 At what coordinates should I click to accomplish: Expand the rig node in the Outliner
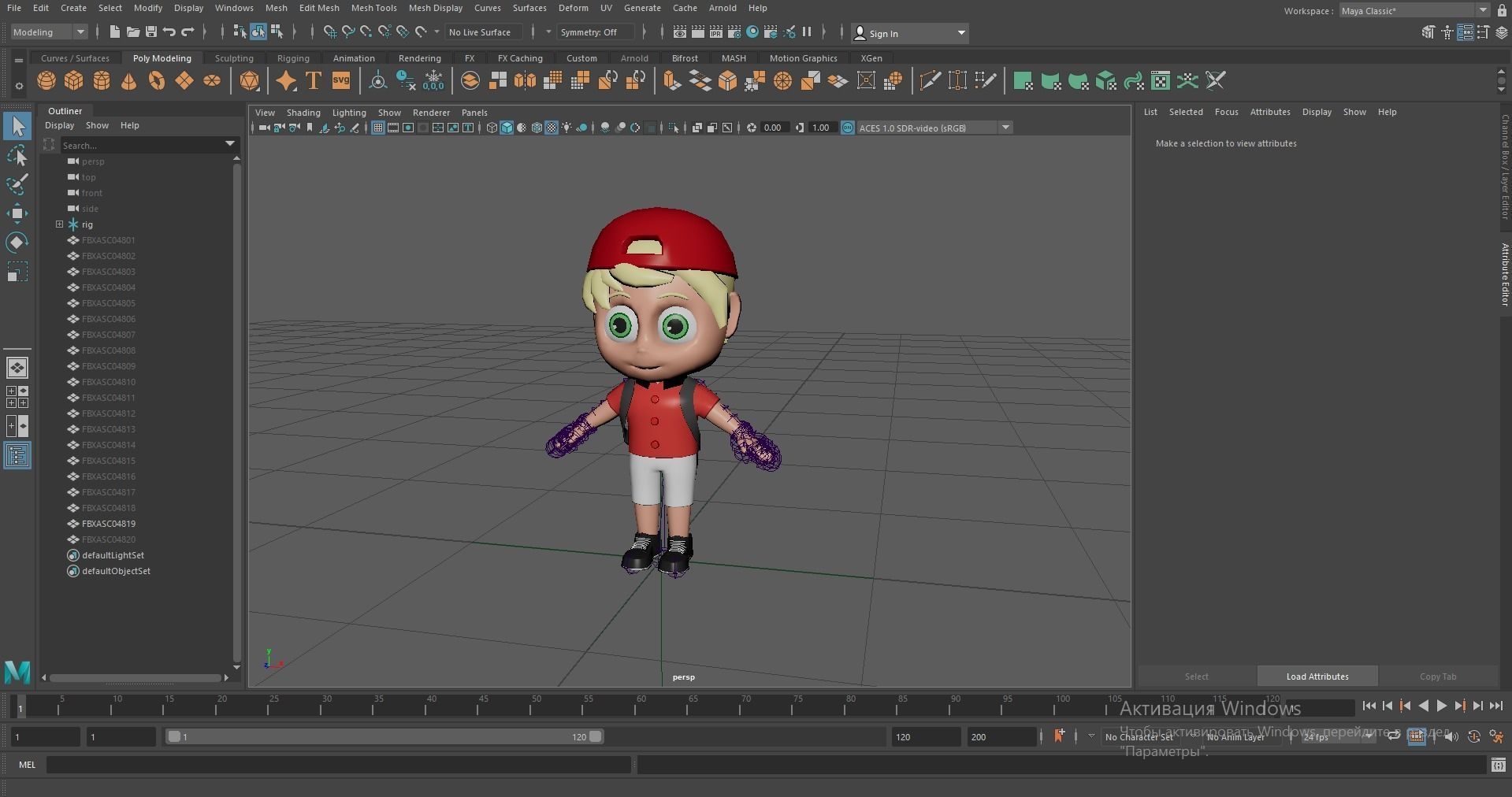click(x=59, y=224)
